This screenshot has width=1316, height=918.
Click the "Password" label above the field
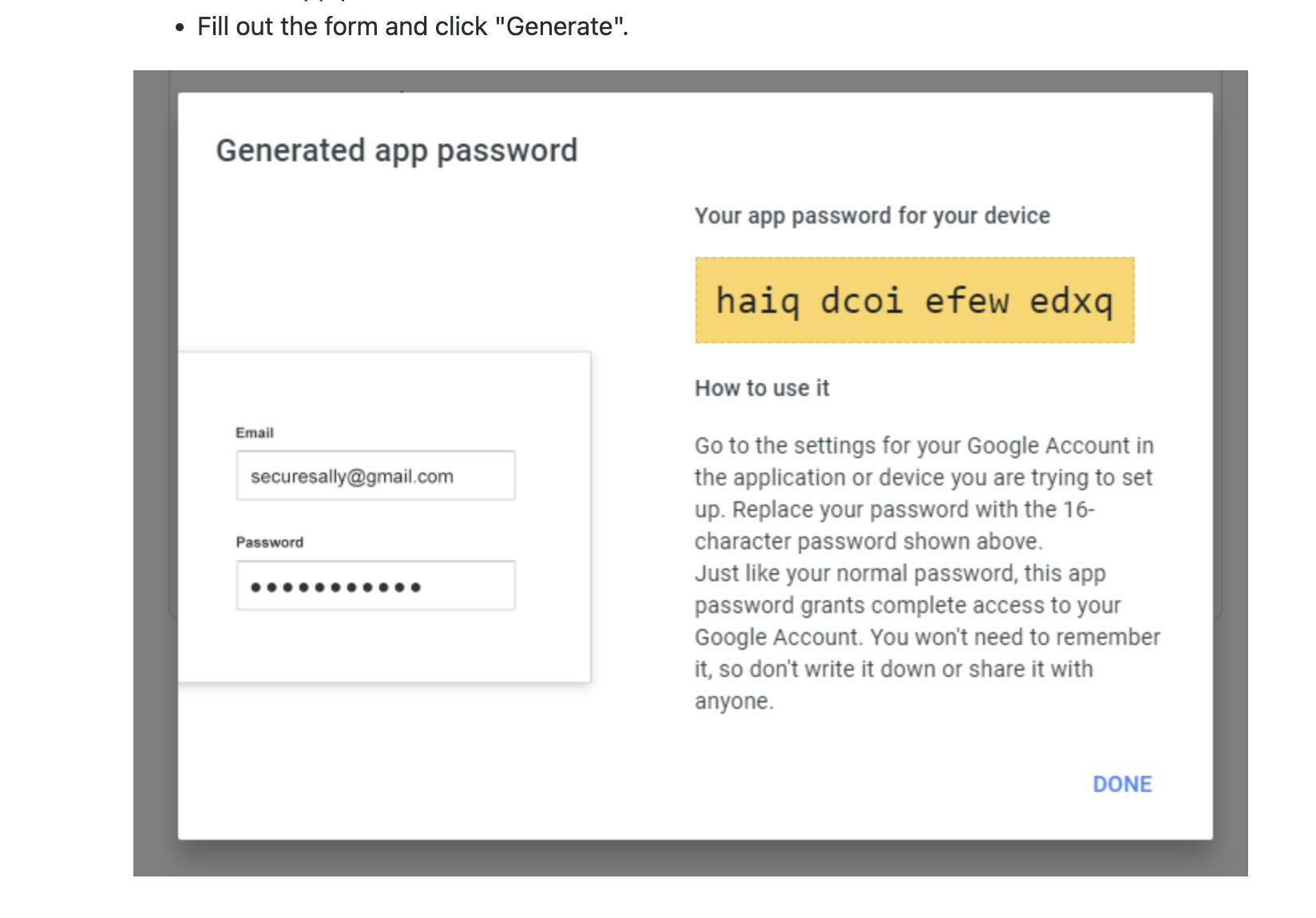[x=270, y=542]
